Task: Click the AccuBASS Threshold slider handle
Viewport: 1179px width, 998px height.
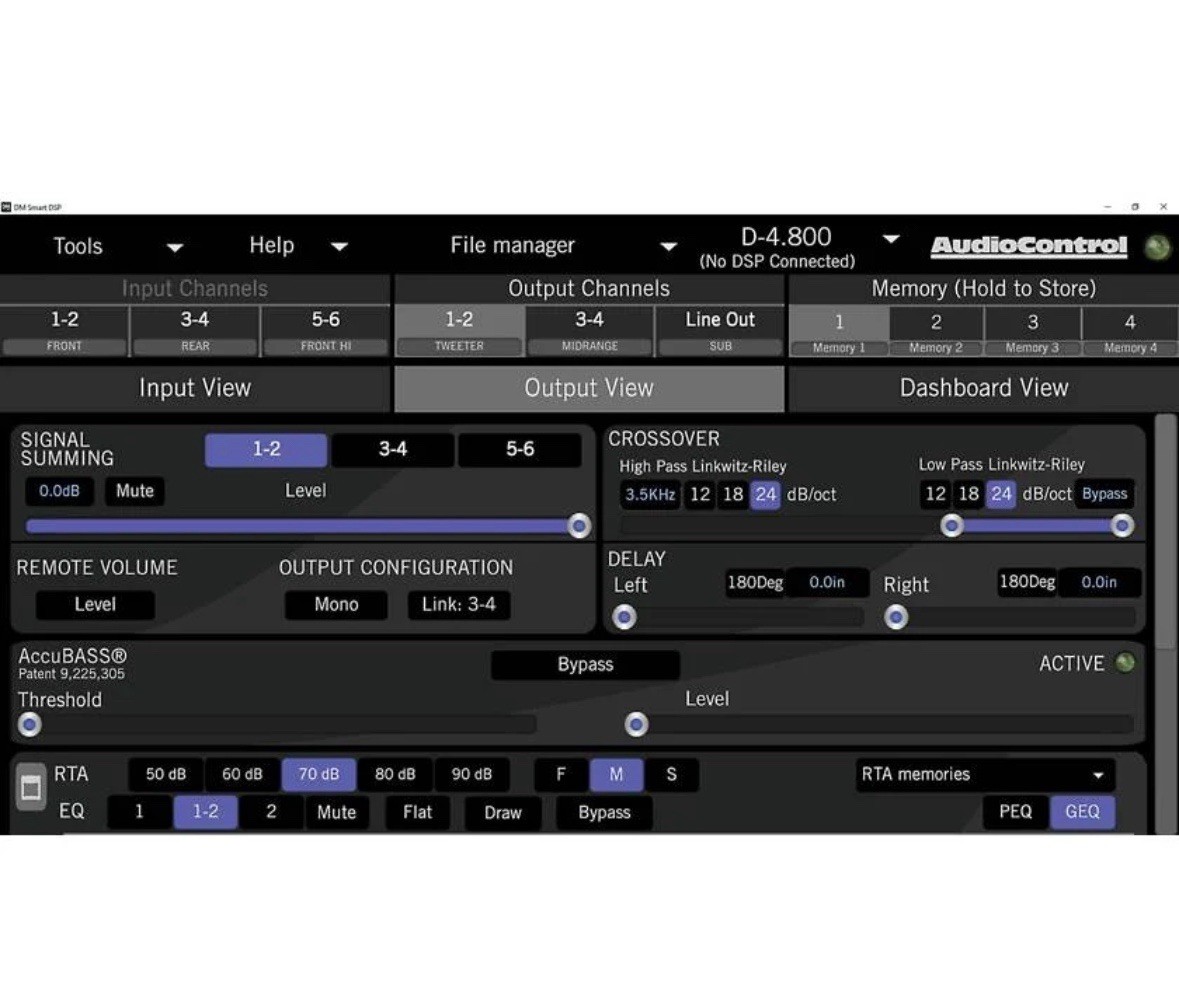Action: pyautogui.click(x=30, y=725)
